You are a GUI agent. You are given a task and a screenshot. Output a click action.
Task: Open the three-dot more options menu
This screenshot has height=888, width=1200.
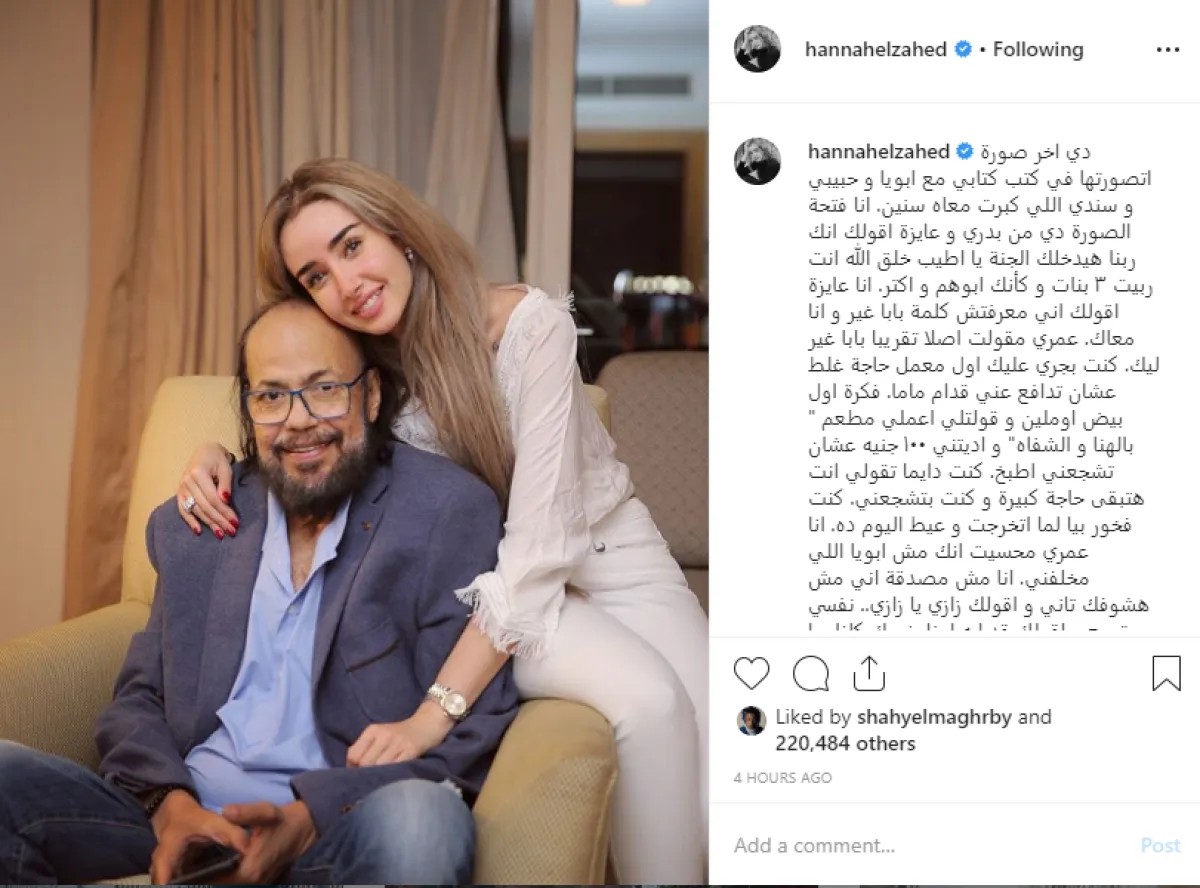tap(1167, 49)
